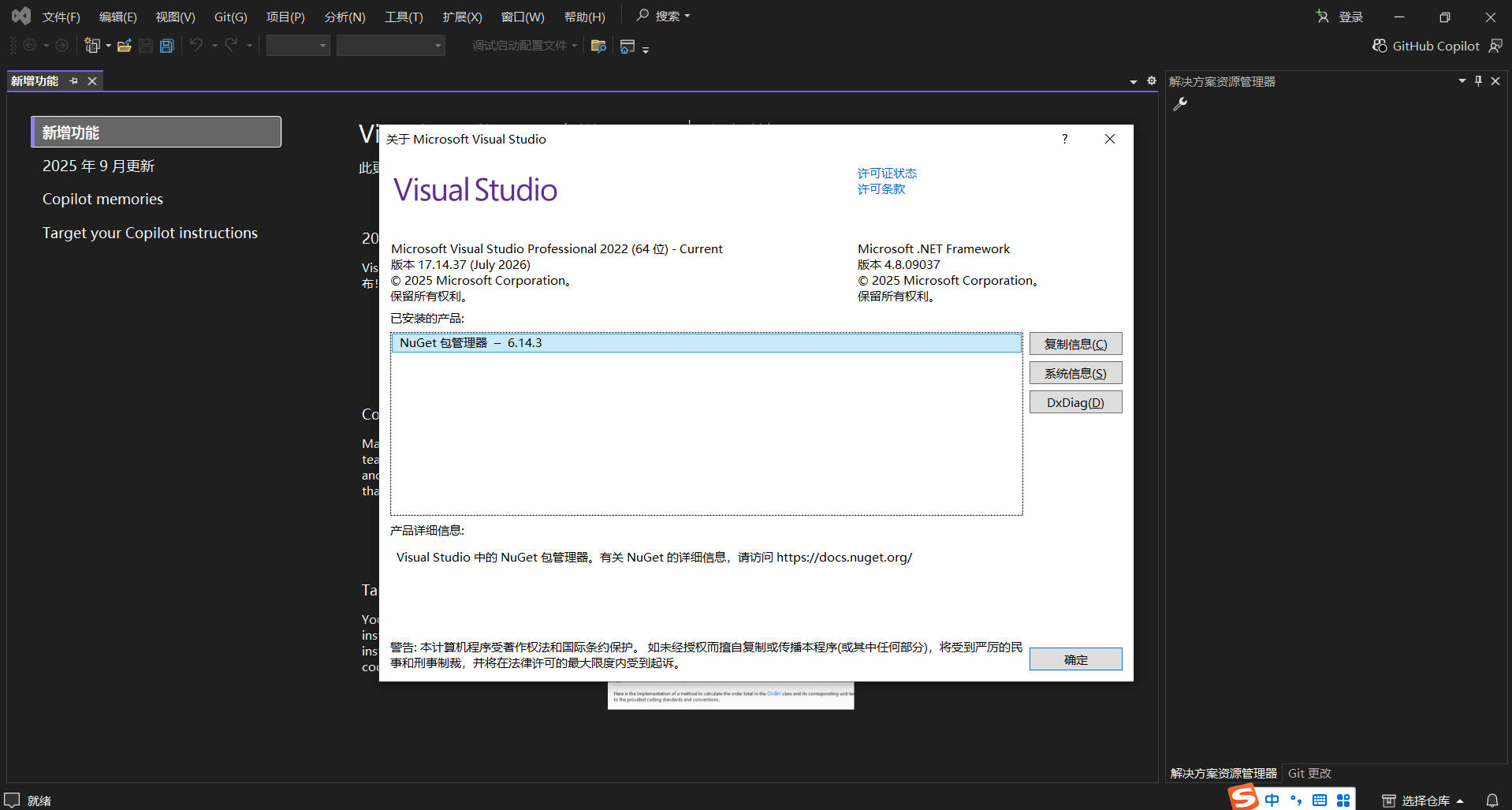
Task: Click the help question mark in About dialog
Action: [x=1064, y=139]
